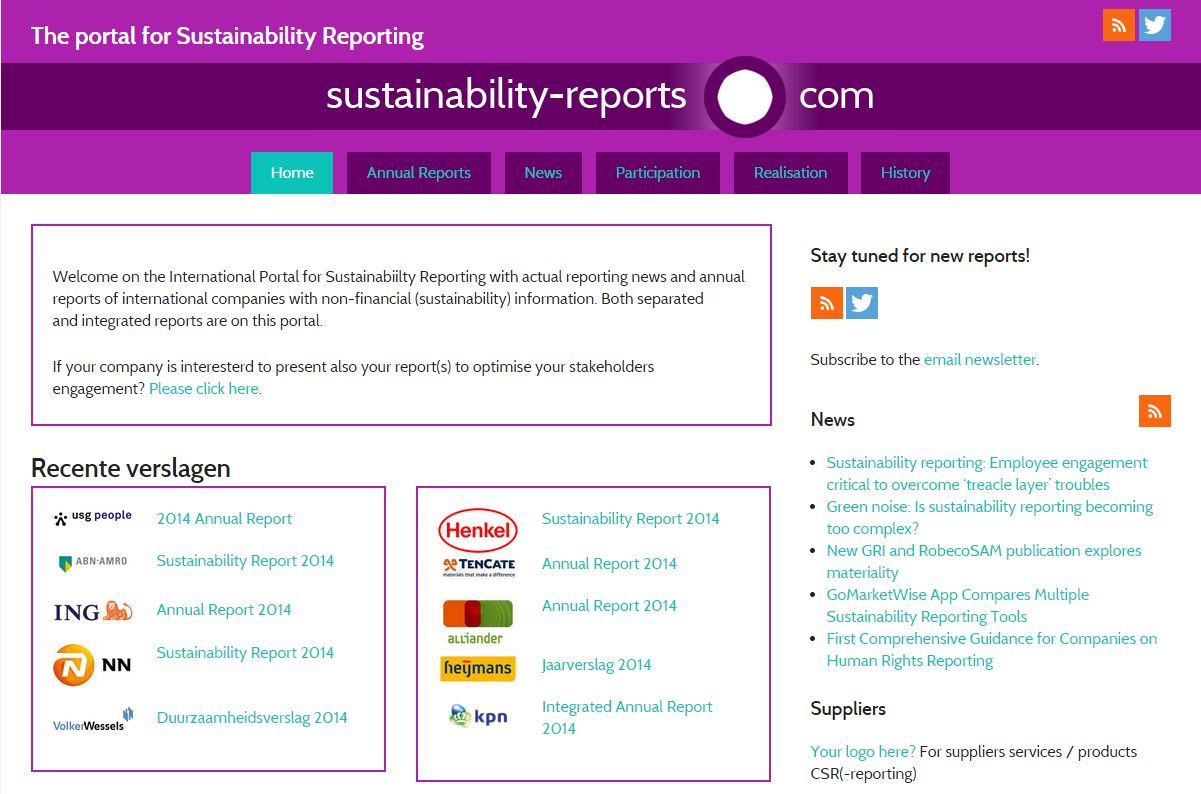Go to the History tab
The height and width of the screenshot is (794, 1201).
coord(904,172)
